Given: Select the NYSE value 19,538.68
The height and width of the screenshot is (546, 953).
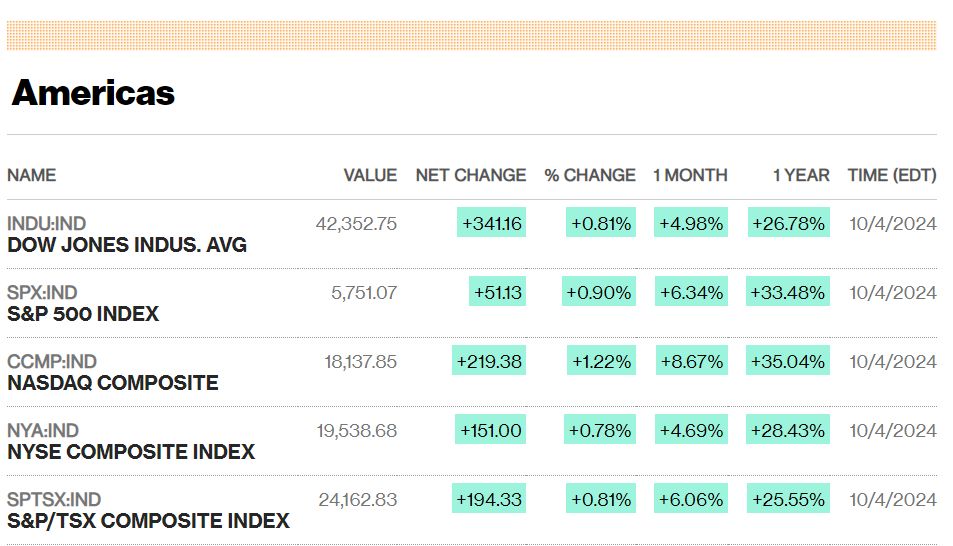Looking at the screenshot, I should (x=357, y=430).
